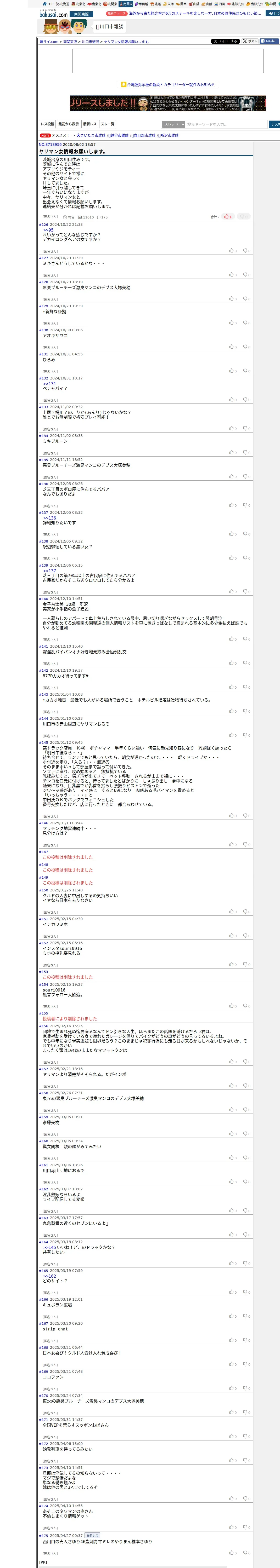
Task: Thumbs down post #157
Action: coord(247,1086)
